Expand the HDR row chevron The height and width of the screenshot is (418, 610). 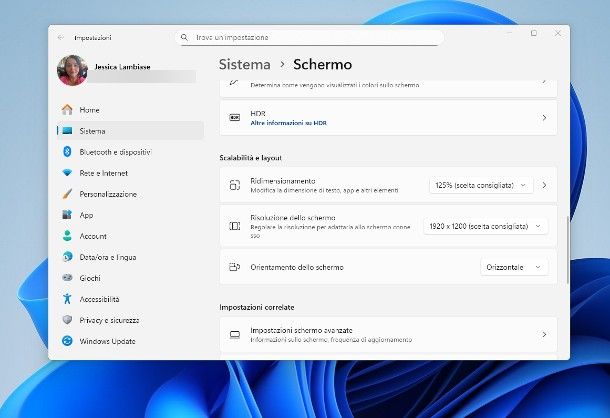click(544, 118)
